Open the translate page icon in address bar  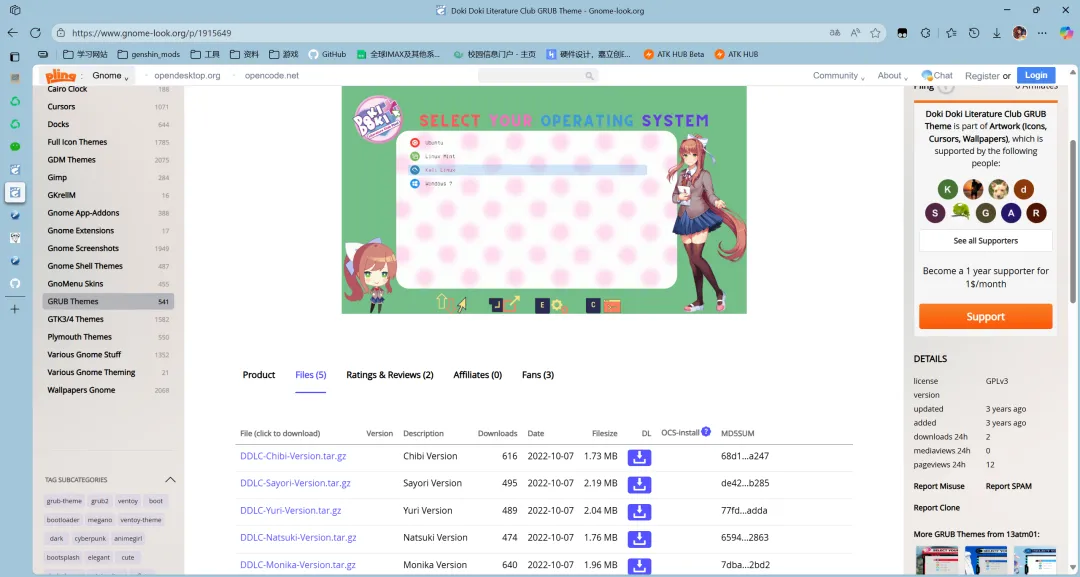(835, 32)
